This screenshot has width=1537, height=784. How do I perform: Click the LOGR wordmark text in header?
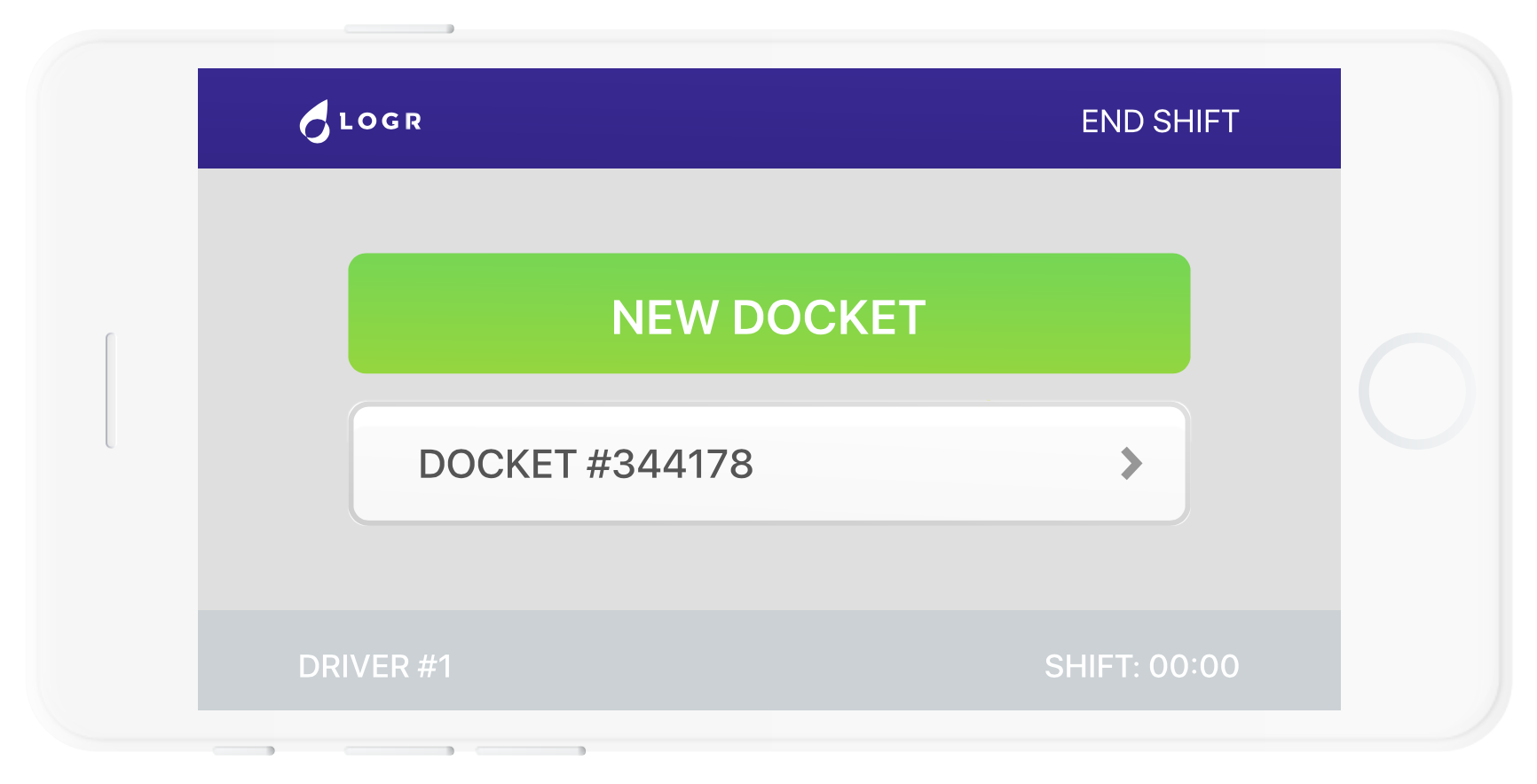(x=381, y=122)
